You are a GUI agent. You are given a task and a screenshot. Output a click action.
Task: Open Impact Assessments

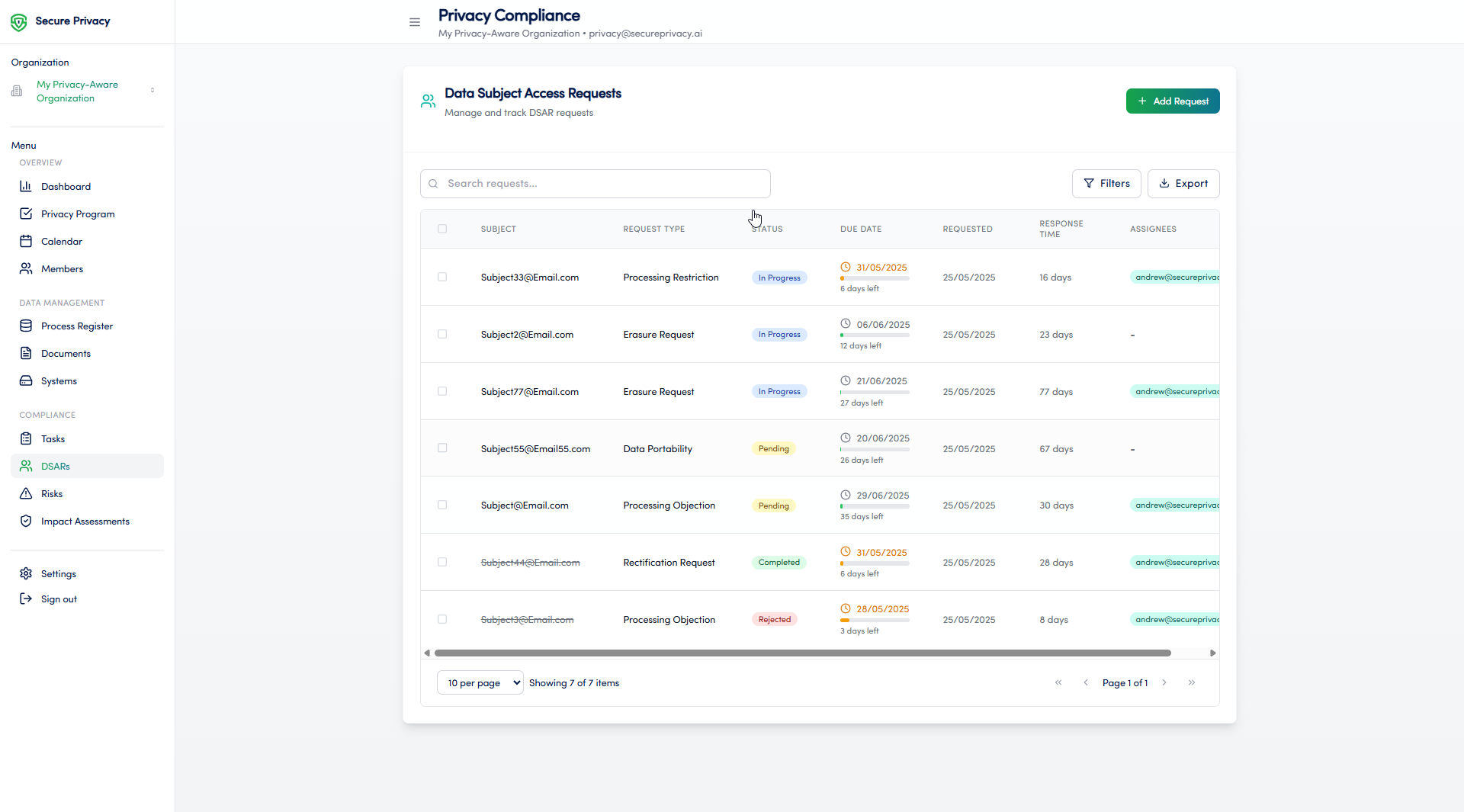85,521
